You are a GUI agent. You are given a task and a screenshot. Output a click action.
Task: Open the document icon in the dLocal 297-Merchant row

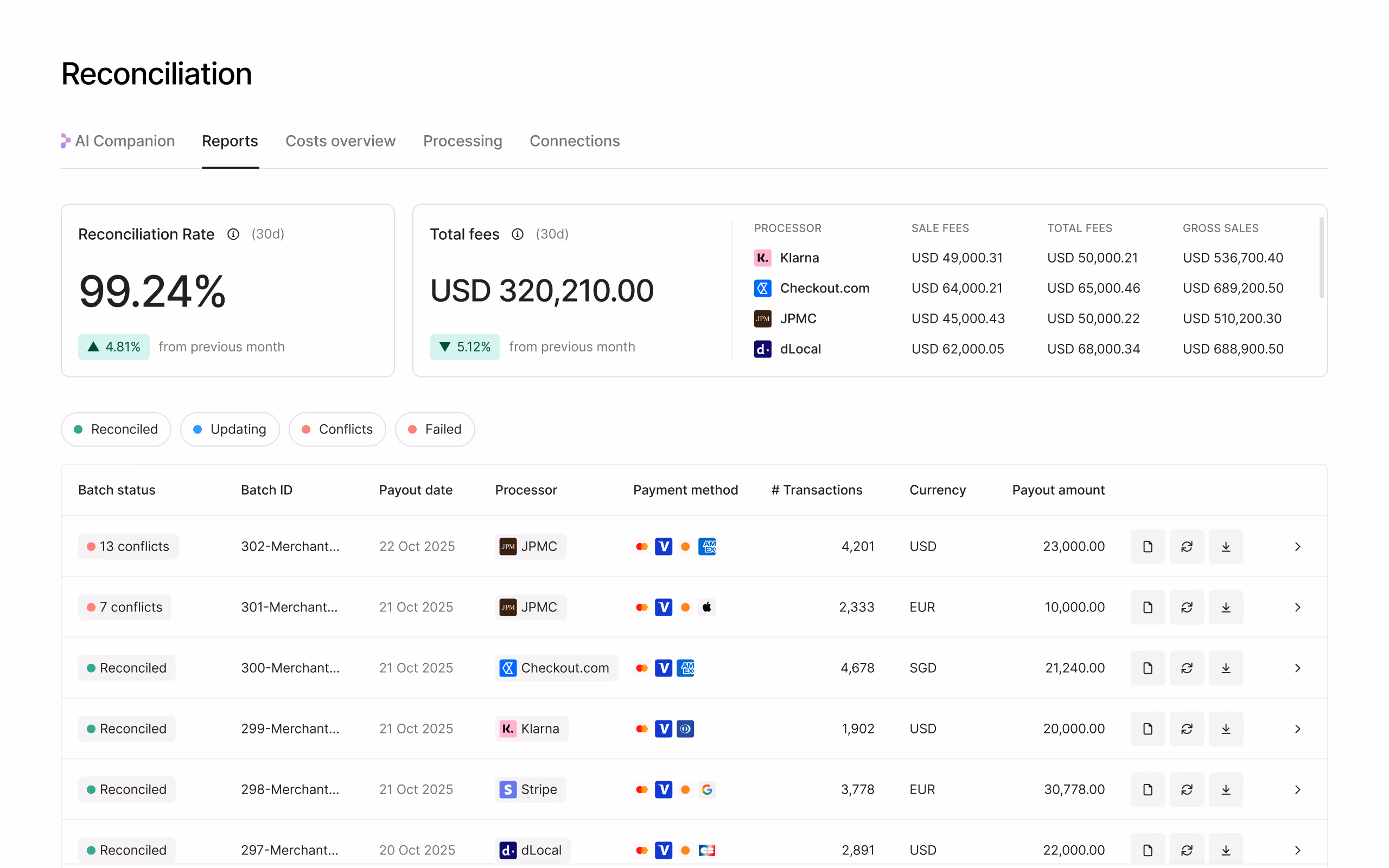point(1148,850)
